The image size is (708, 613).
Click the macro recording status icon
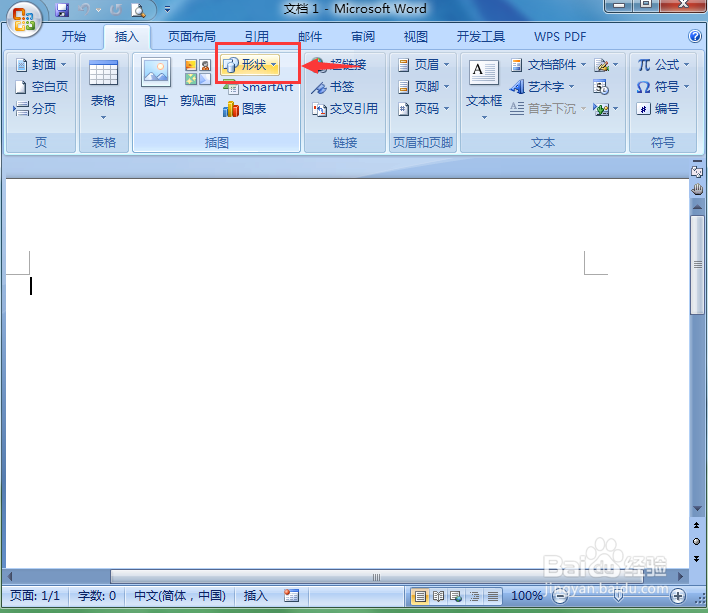pyautogui.click(x=291, y=596)
